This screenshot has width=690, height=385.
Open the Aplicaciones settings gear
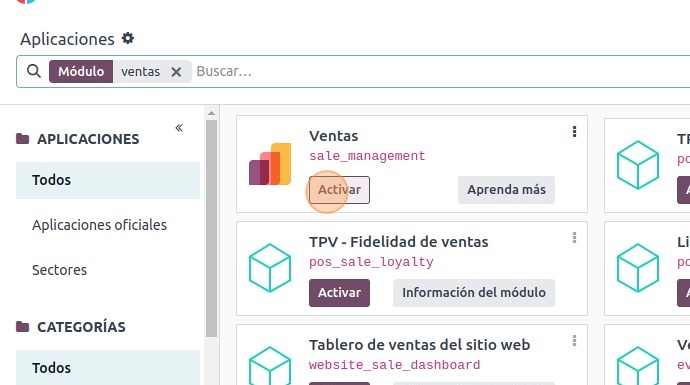pyautogui.click(x=128, y=38)
